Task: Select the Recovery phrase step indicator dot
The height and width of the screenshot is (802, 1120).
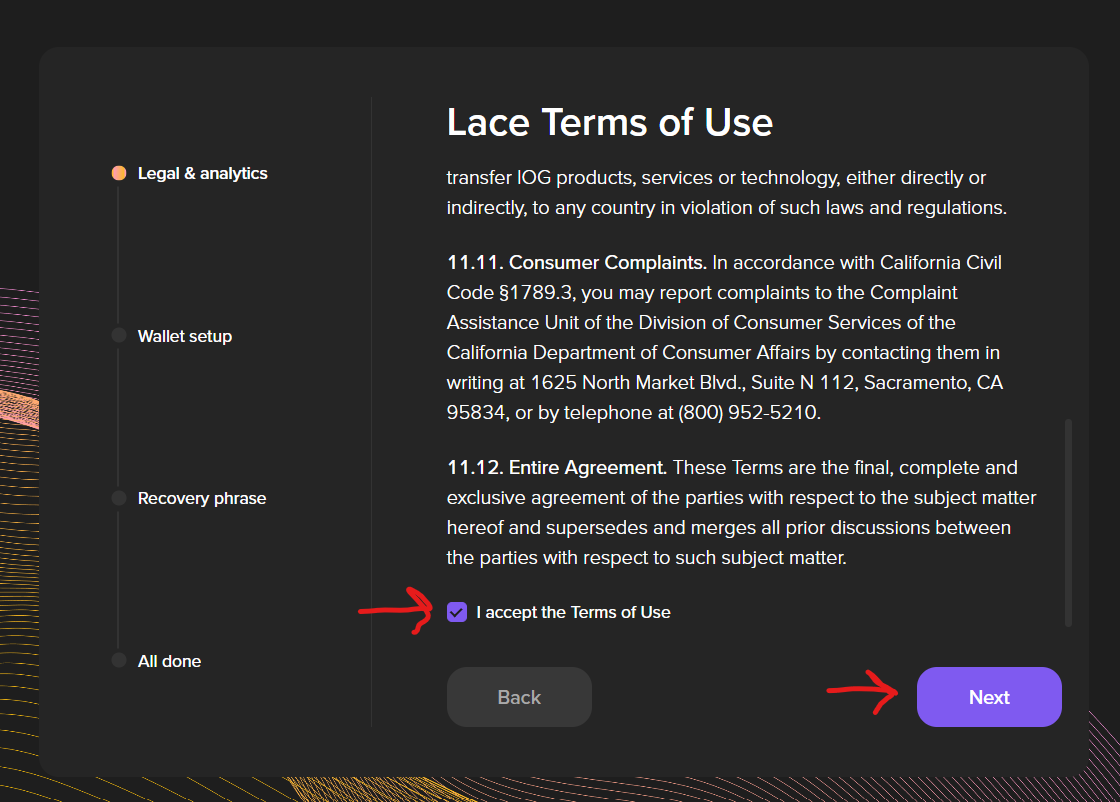Action: (x=119, y=497)
